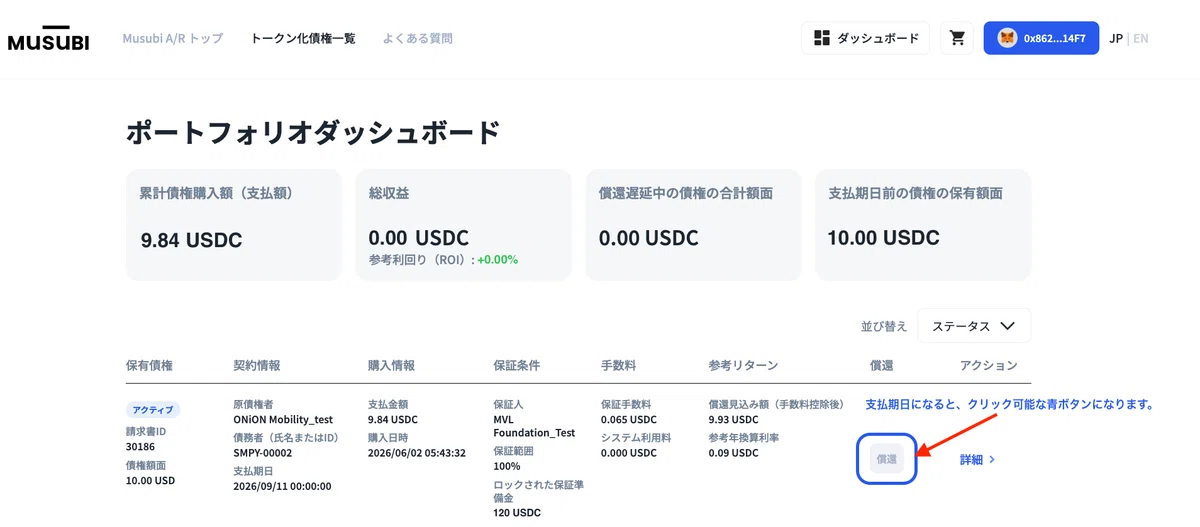This screenshot has height=527, width=1200.
Task: Click the 累計債権購入額 summary card
Action: [x=233, y=225]
